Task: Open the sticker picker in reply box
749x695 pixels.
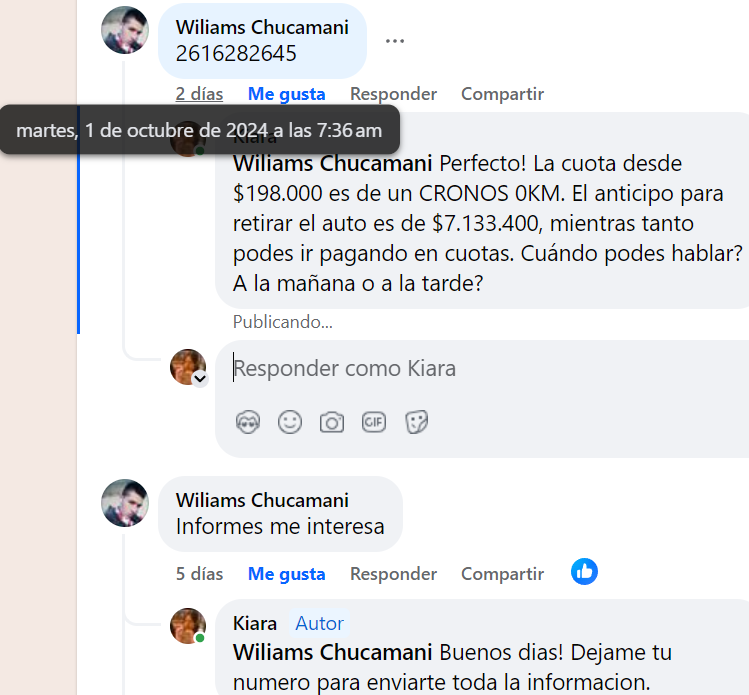Action: (x=416, y=422)
